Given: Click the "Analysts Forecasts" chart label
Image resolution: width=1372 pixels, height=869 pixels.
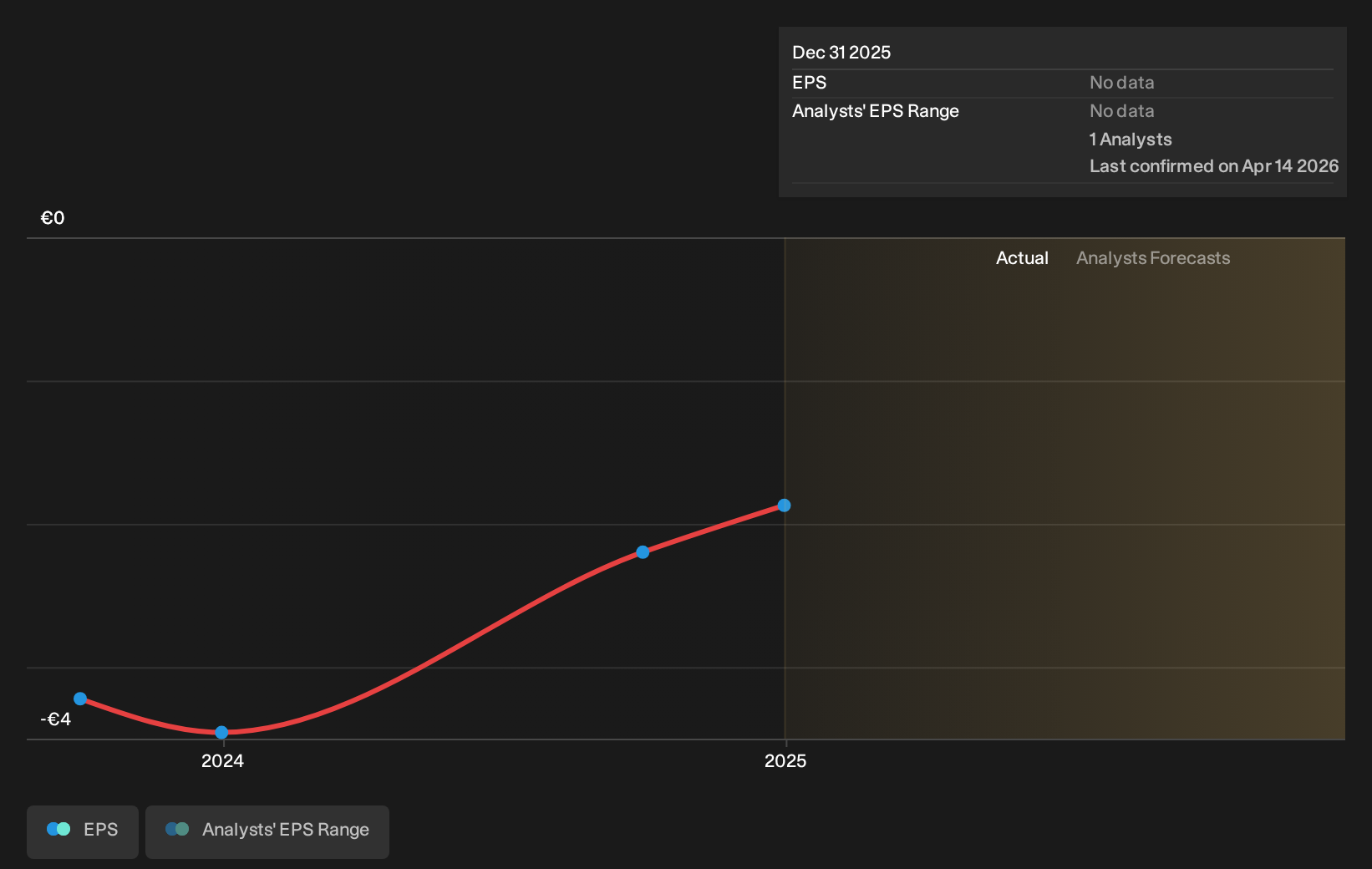Looking at the screenshot, I should (x=1153, y=258).
